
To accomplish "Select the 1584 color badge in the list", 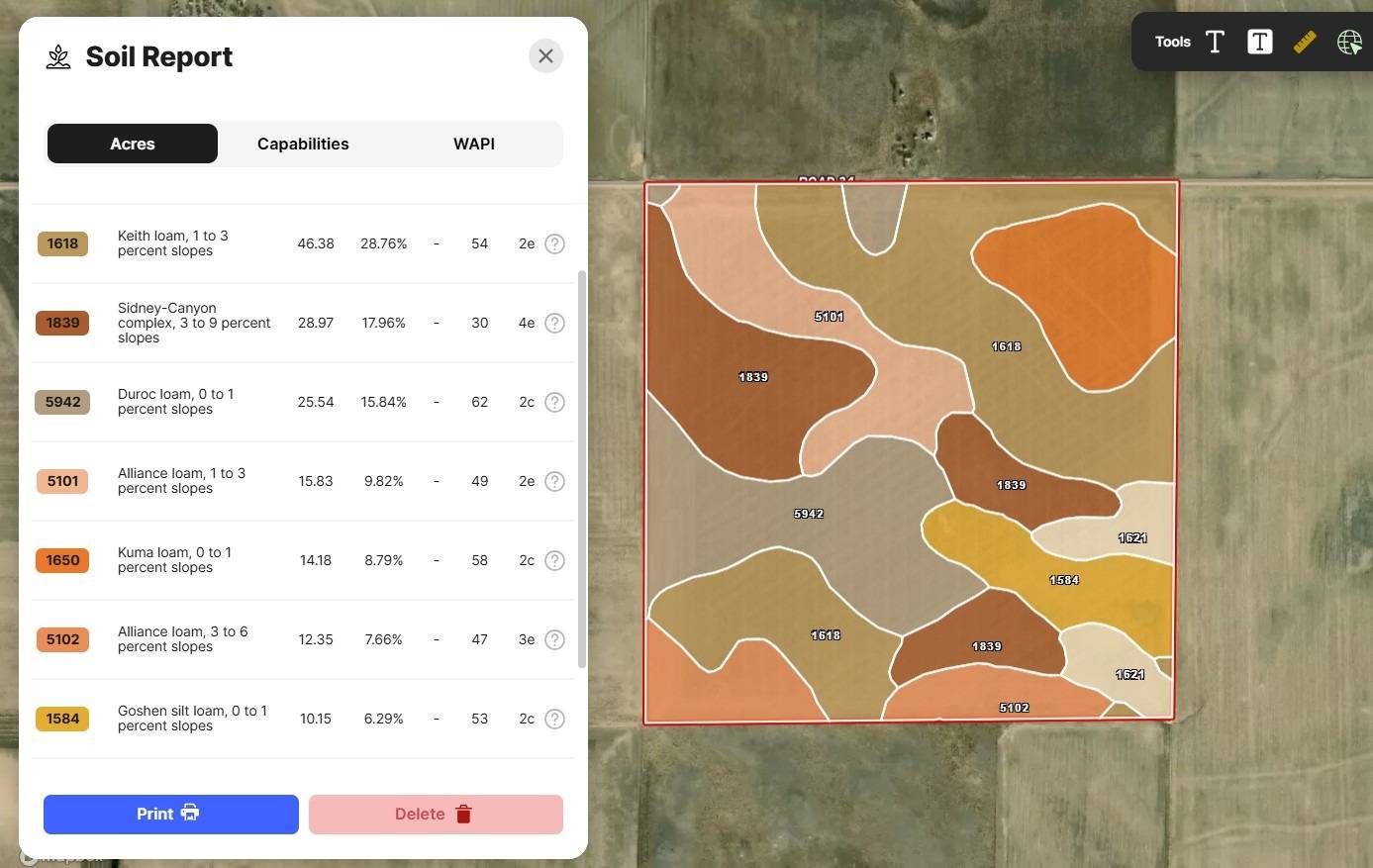I will 62,719.
